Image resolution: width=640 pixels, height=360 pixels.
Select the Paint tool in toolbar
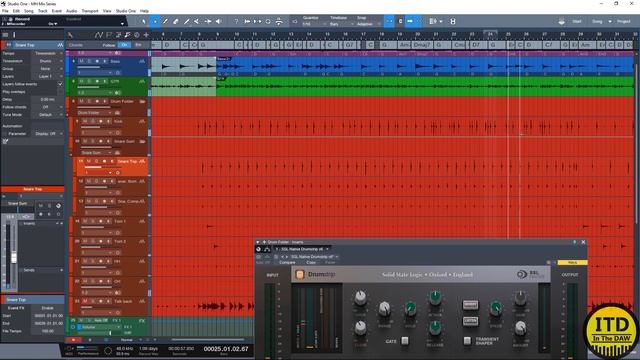tap(187, 21)
